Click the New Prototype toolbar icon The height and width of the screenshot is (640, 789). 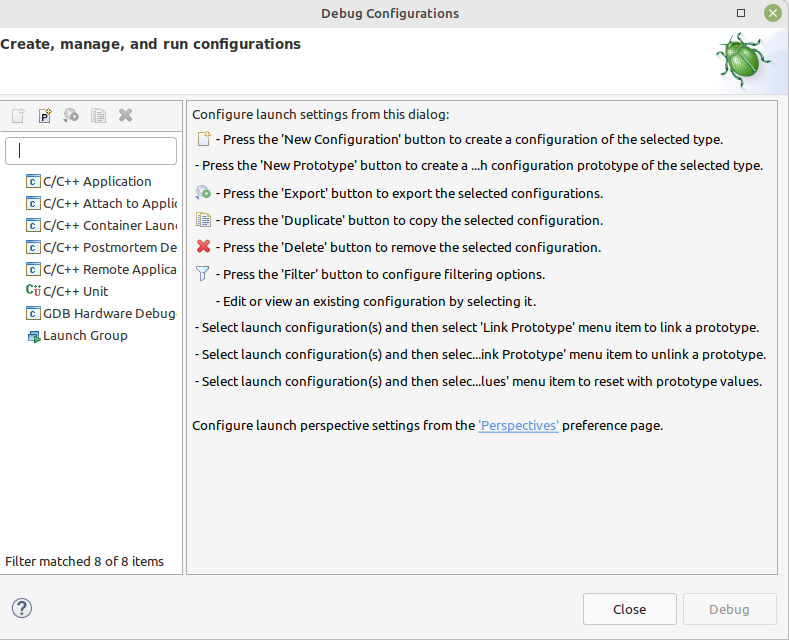[45, 115]
